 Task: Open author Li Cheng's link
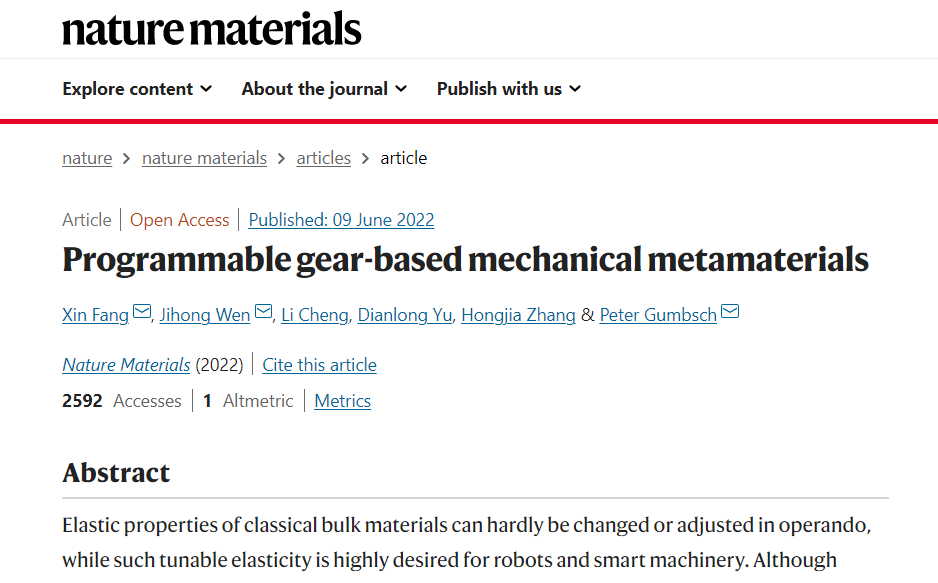pyautogui.click(x=315, y=315)
